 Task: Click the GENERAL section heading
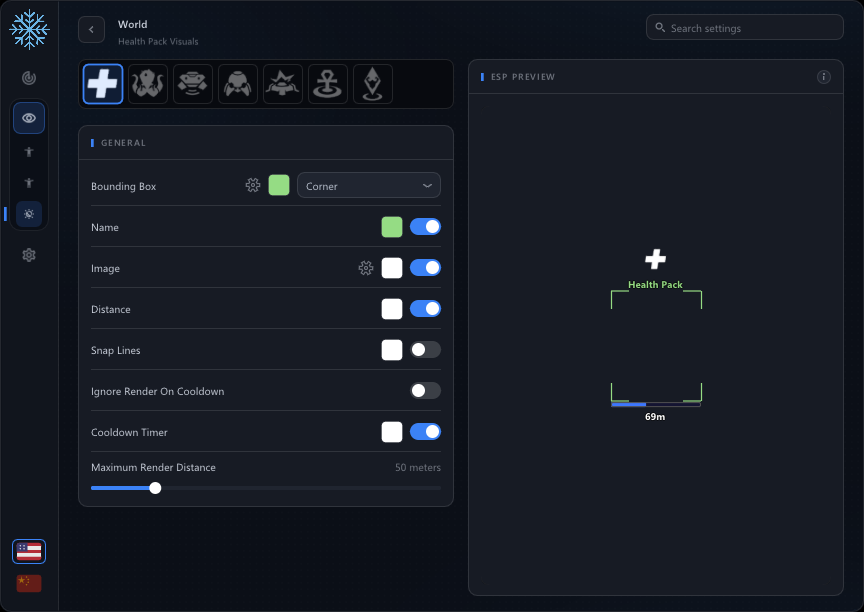(123, 143)
